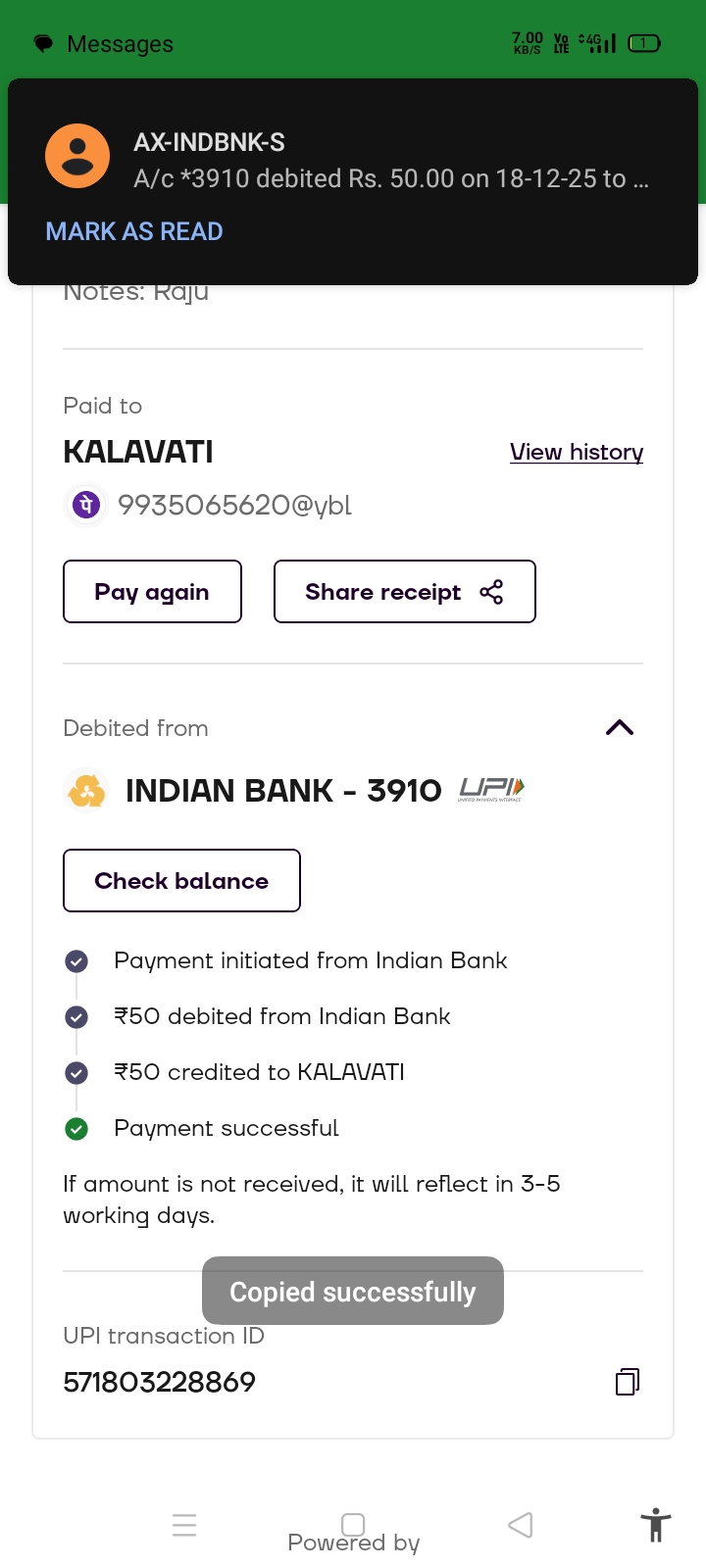Open the AX-INDBNK-S debit message notification
Viewport: 706px width, 1568px height.
(390, 162)
